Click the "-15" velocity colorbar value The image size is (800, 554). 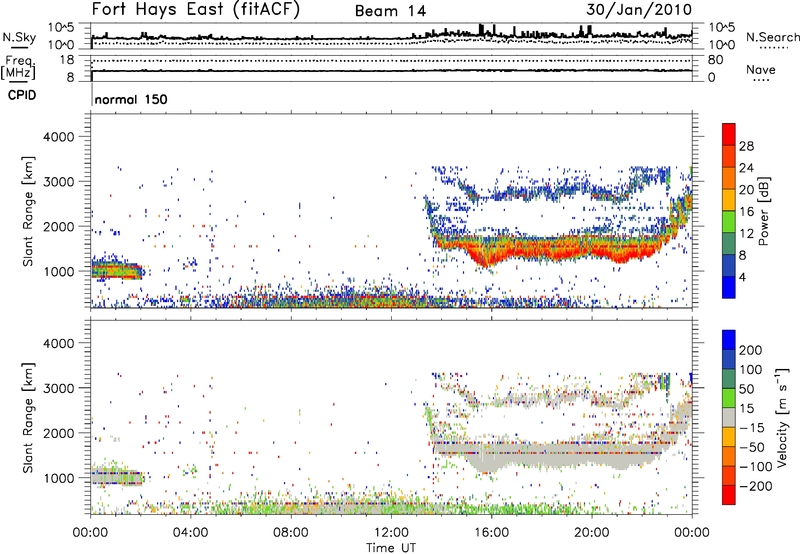click(752, 428)
